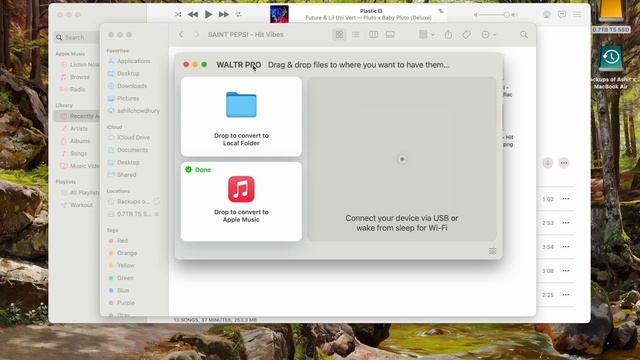
Task: Skip to previous track in Music
Action: (x=193, y=15)
